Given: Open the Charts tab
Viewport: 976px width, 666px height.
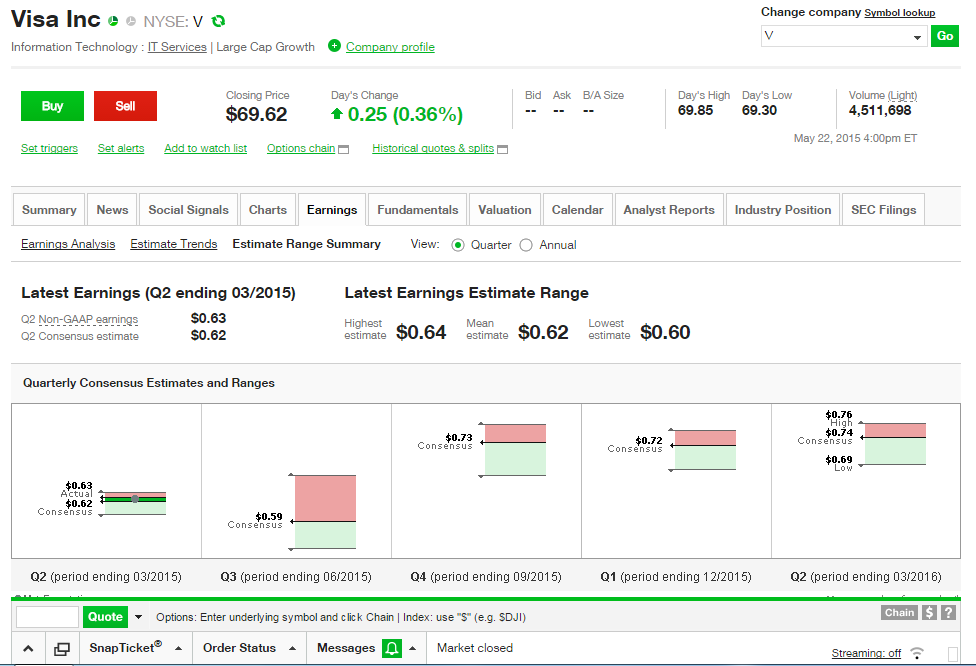Looking at the screenshot, I should (x=268, y=210).
